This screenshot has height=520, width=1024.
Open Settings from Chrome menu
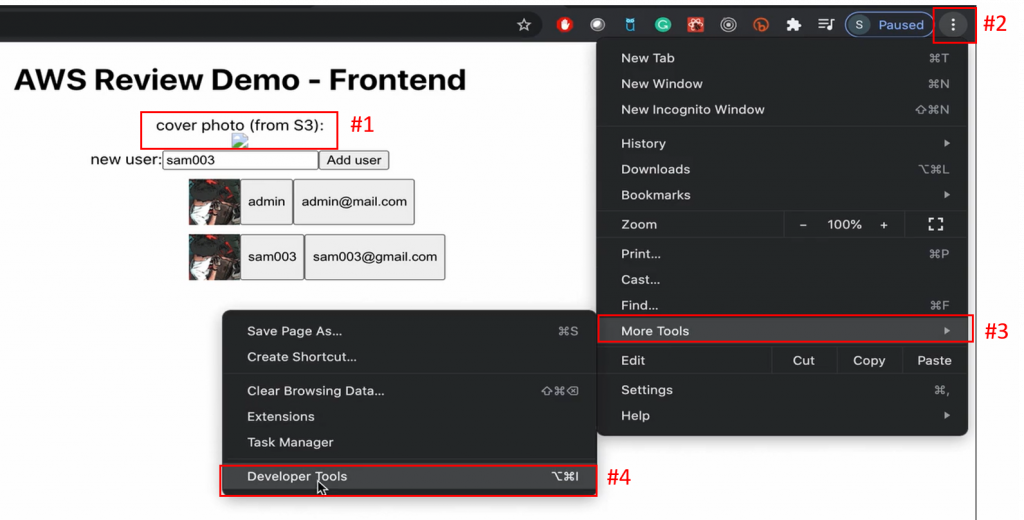[782, 390]
